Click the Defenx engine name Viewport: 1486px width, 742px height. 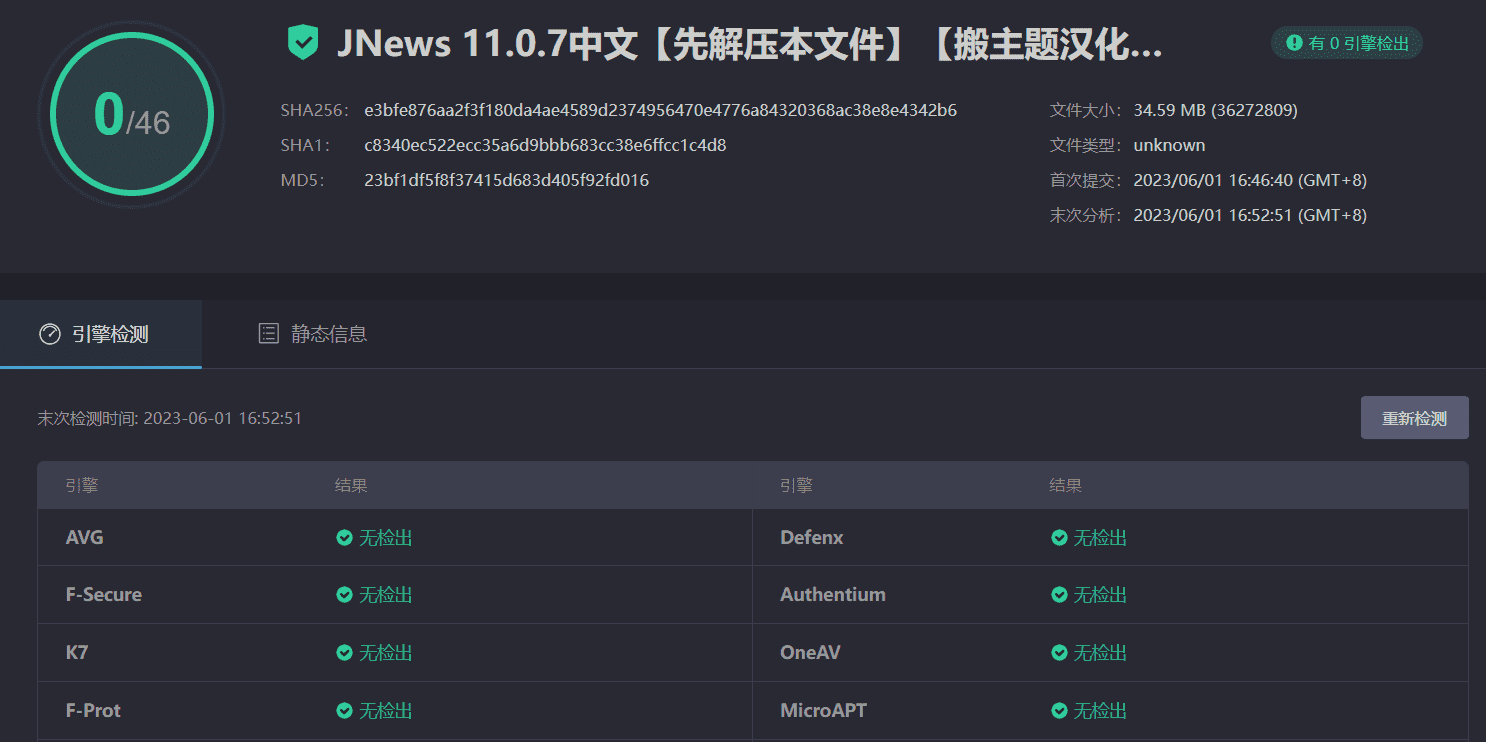click(x=812, y=538)
